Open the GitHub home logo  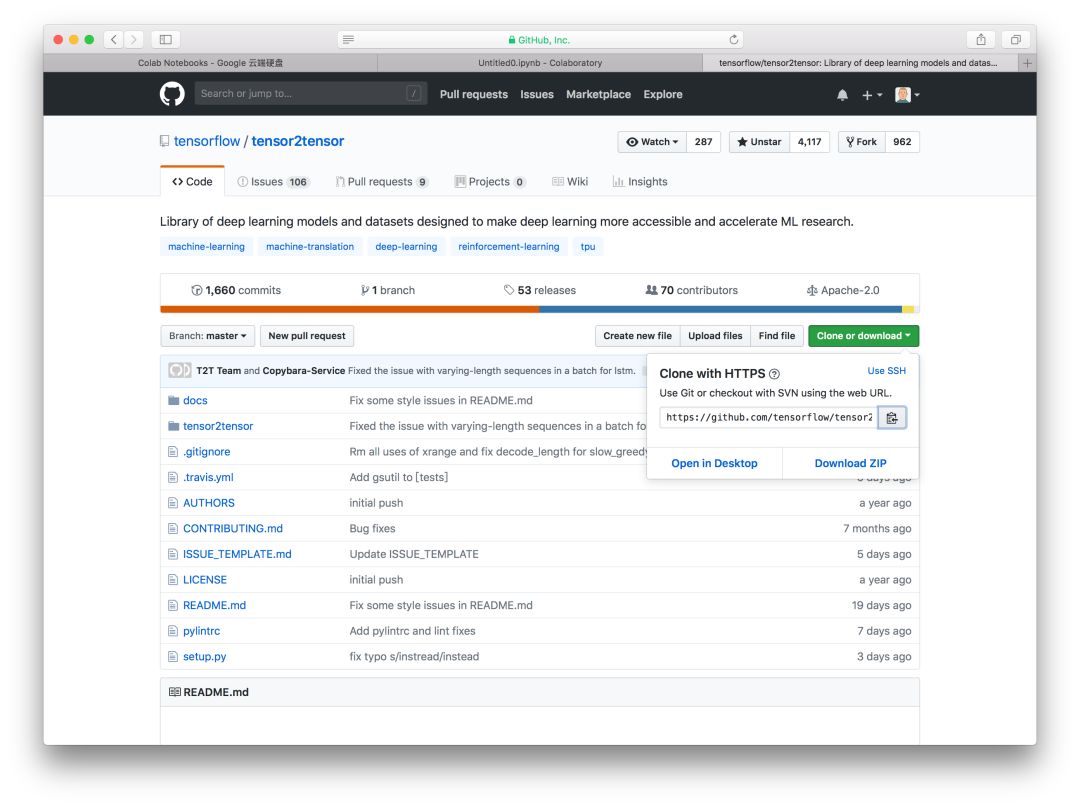tap(172, 94)
